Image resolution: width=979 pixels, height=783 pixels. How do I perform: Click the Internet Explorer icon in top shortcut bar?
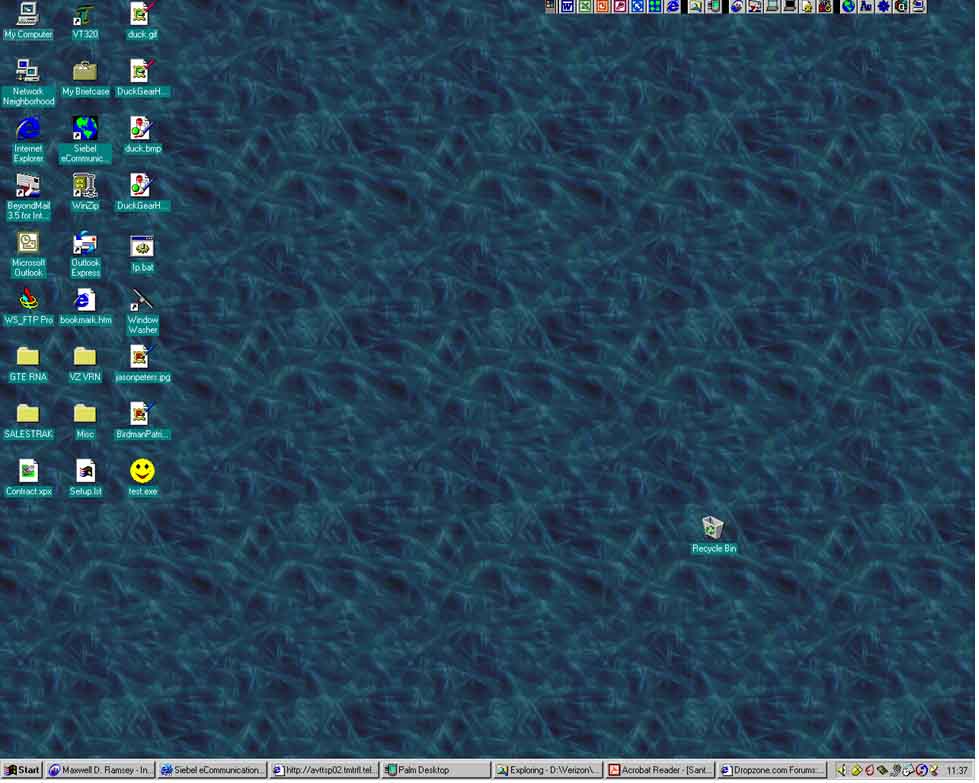click(x=673, y=7)
